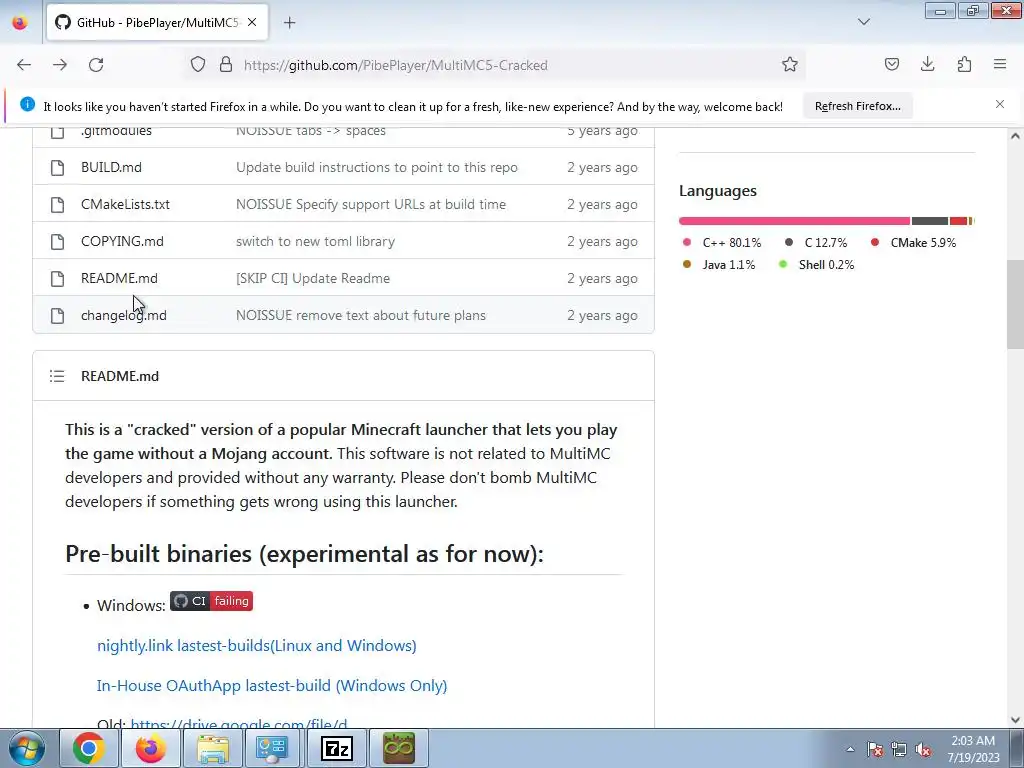The image size is (1024, 768).
Task: Select the Shell 0.2% language entry
Action: tap(816, 264)
